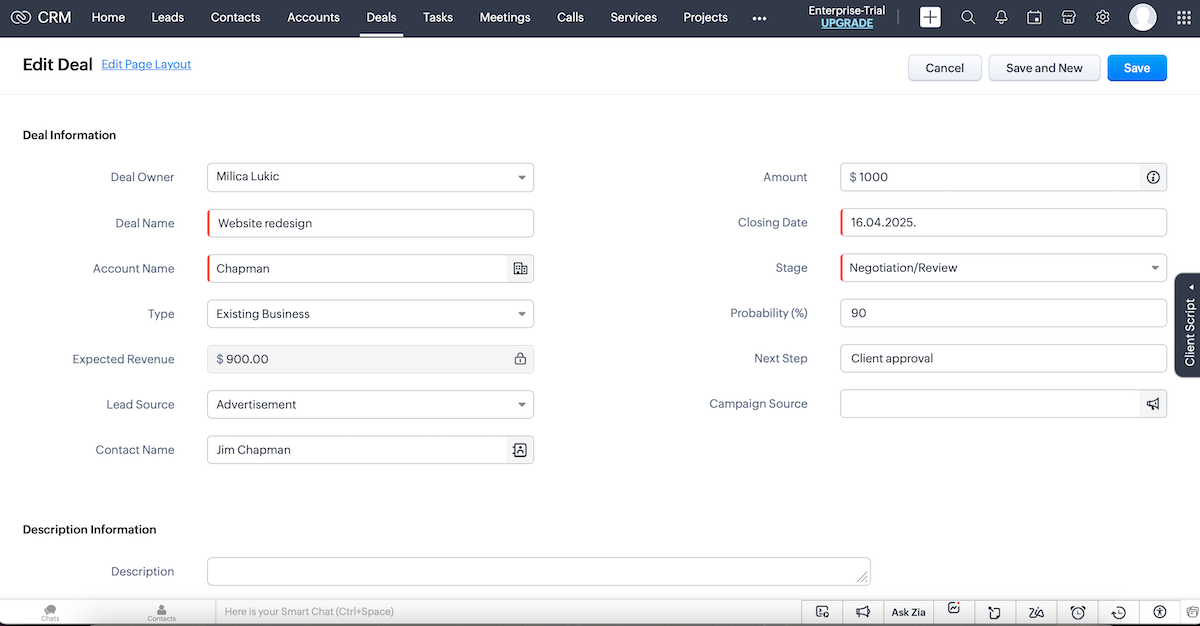The width and height of the screenshot is (1200, 626).
Task: Expand the Lead Source dropdown
Action: [x=370, y=405]
